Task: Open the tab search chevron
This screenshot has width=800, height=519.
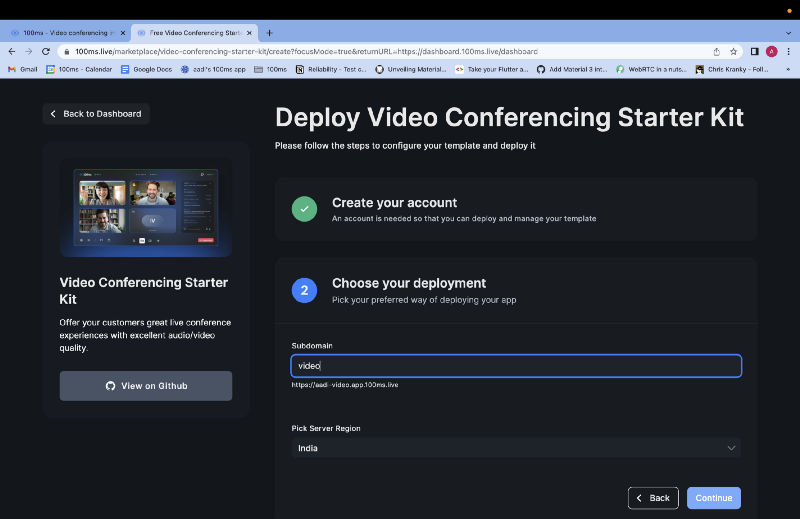Action: coord(788,33)
